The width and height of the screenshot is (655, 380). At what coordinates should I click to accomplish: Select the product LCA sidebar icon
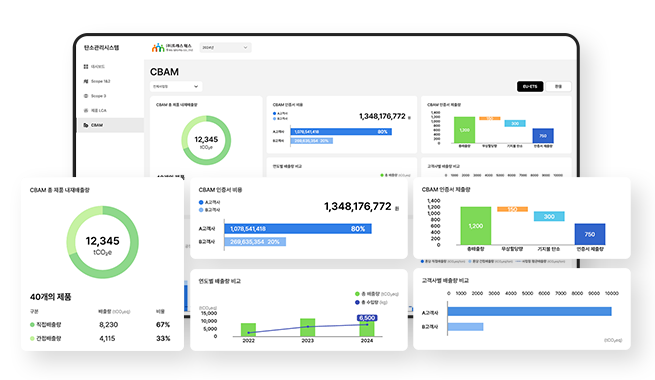(86, 110)
